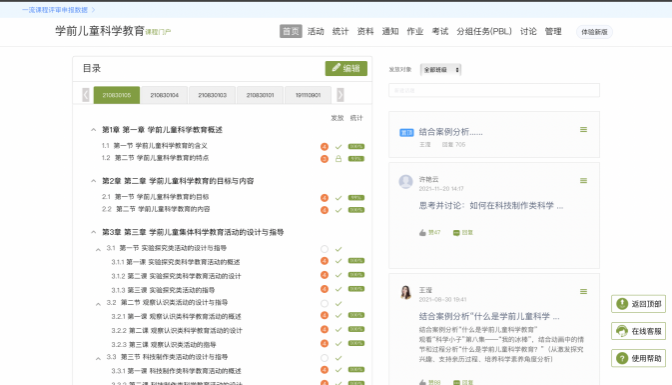Open the hamburger menu on 结合案例分析 pinned post

click(x=583, y=129)
